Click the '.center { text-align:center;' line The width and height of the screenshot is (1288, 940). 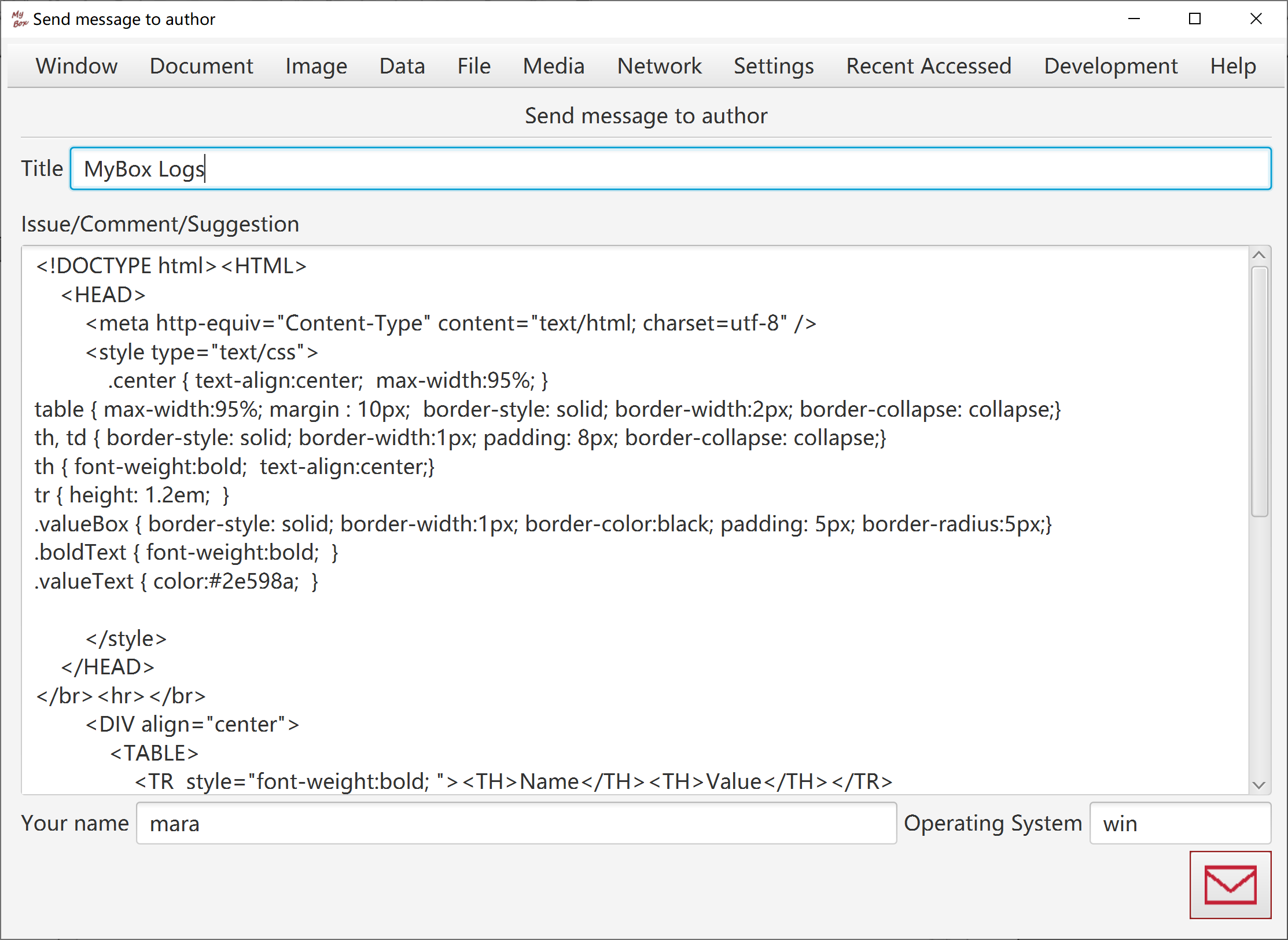pos(328,380)
